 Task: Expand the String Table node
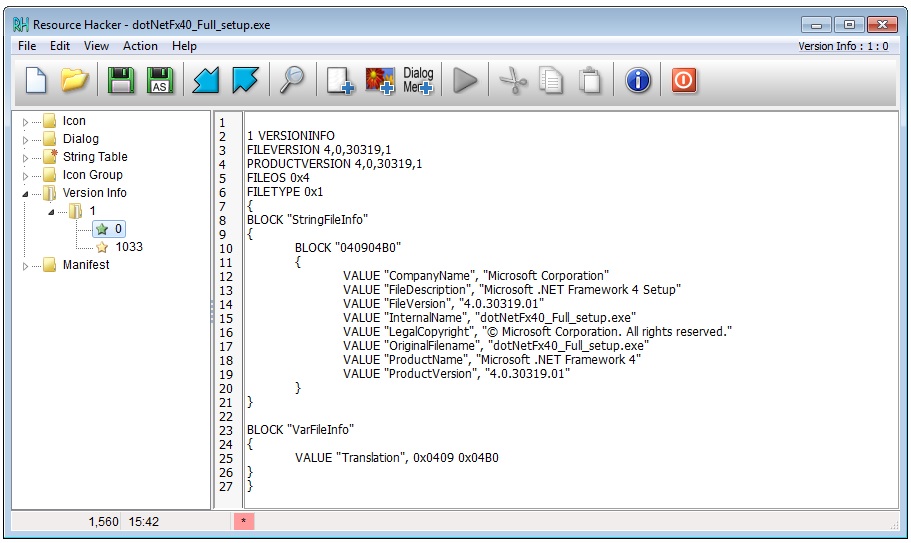(x=25, y=158)
